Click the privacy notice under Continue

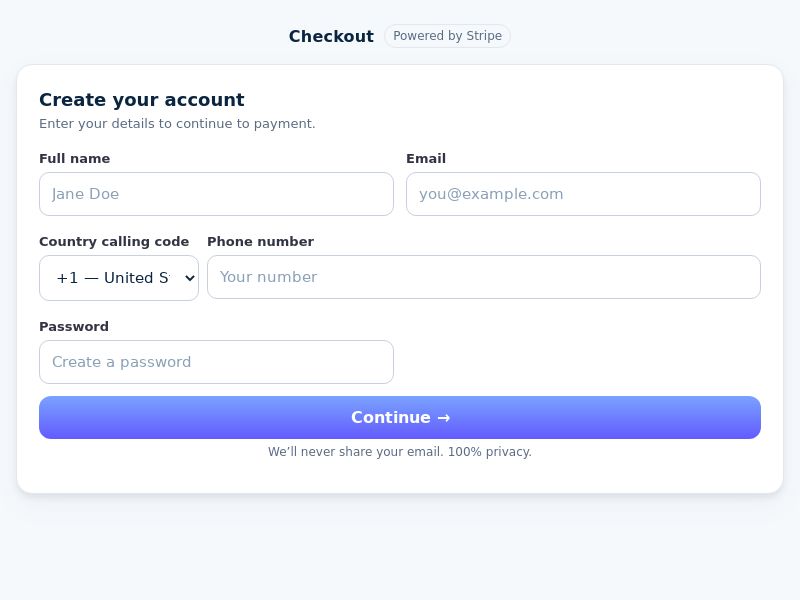400,452
